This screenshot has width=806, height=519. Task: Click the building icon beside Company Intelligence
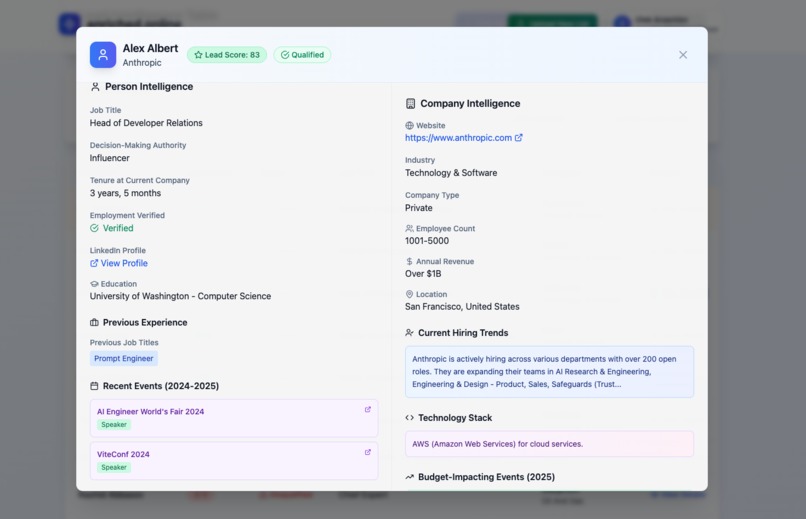click(410, 104)
